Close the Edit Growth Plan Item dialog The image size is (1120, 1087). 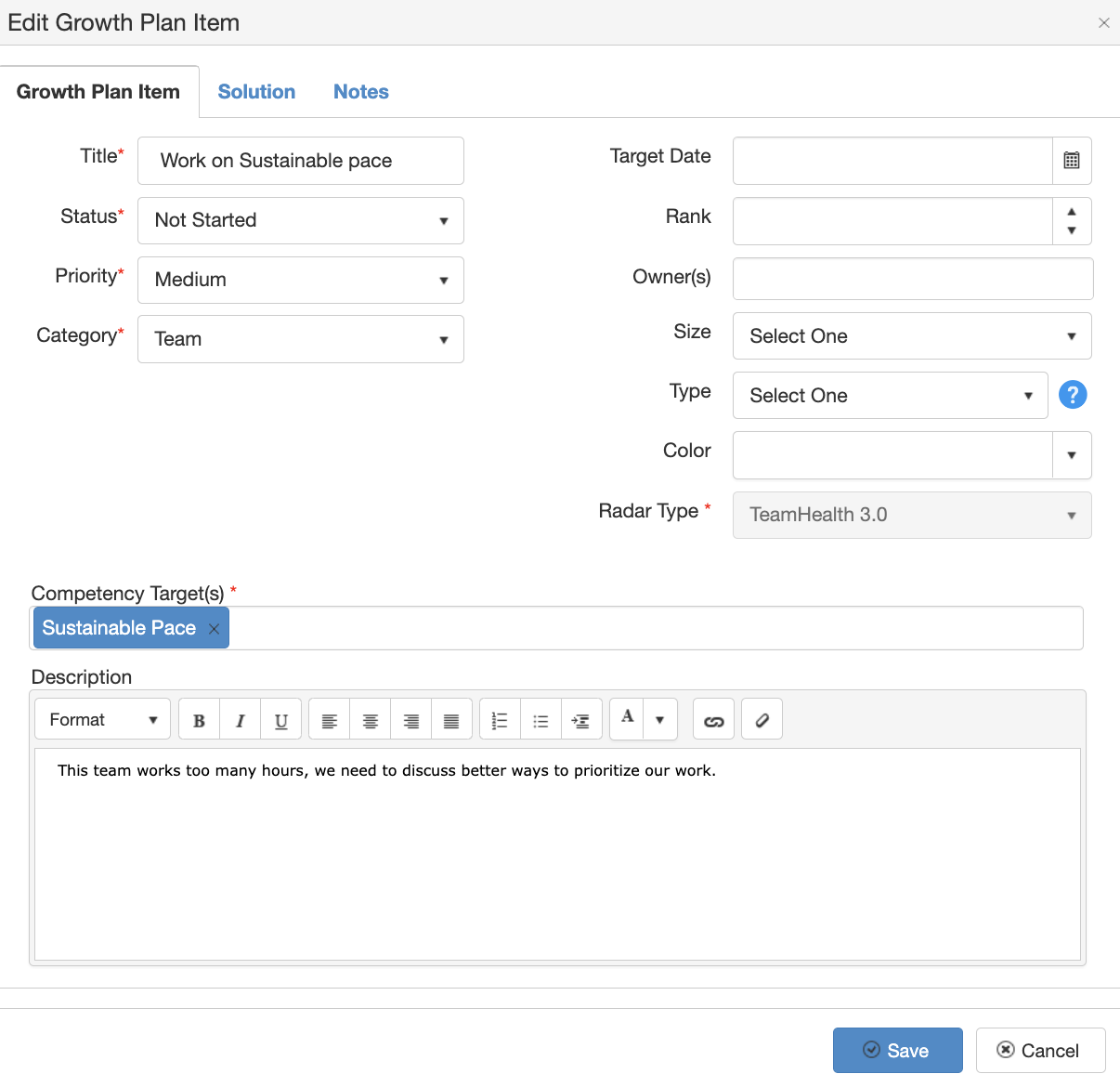[1104, 23]
